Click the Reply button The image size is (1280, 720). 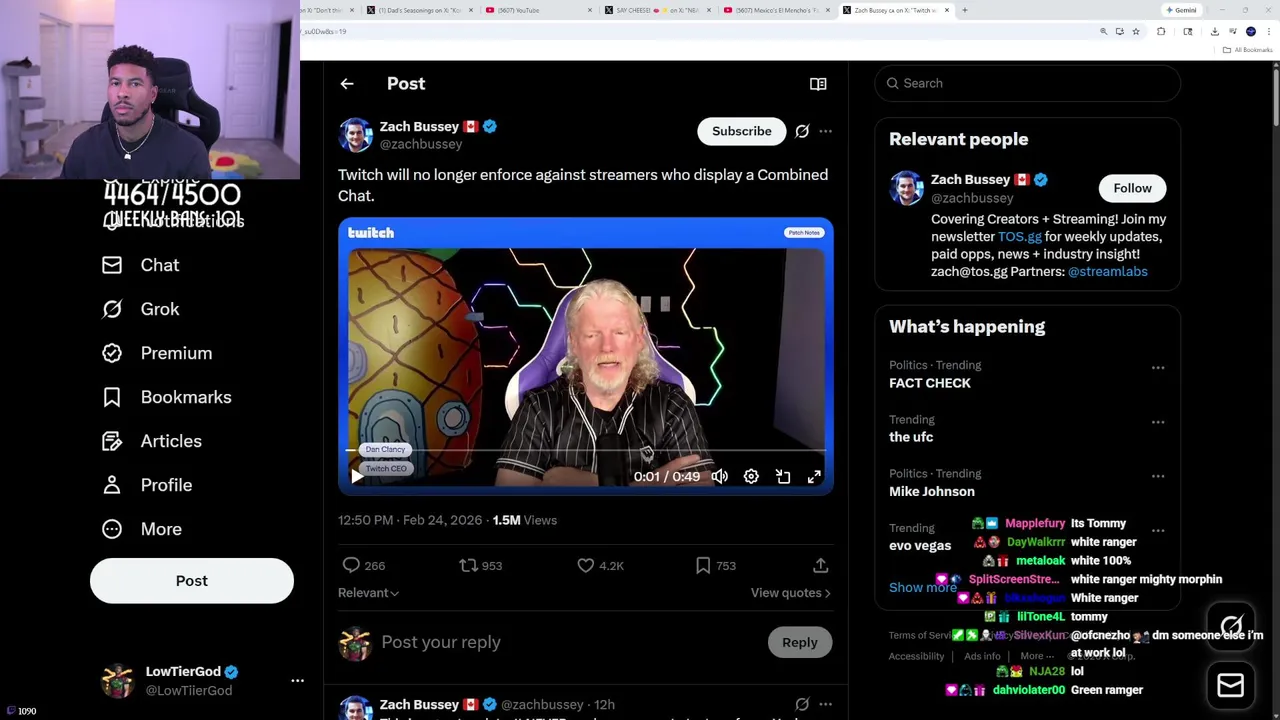[800, 642]
